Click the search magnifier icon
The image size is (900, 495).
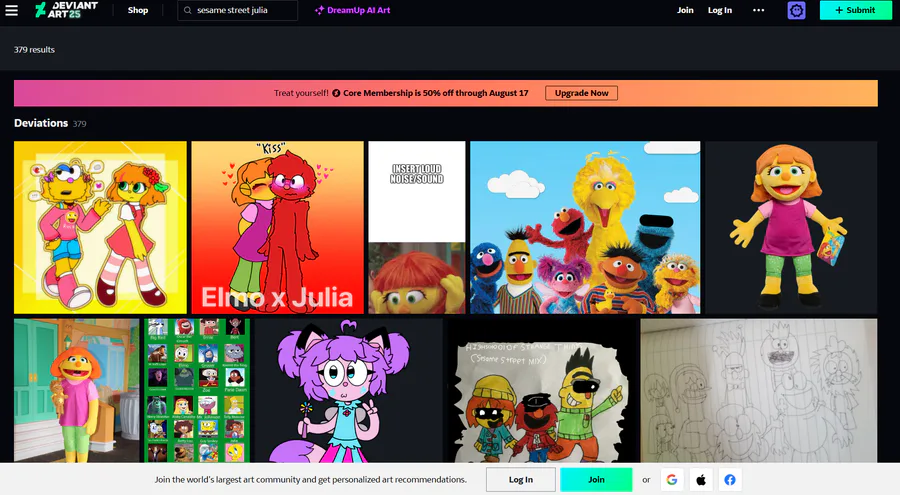click(188, 10)
